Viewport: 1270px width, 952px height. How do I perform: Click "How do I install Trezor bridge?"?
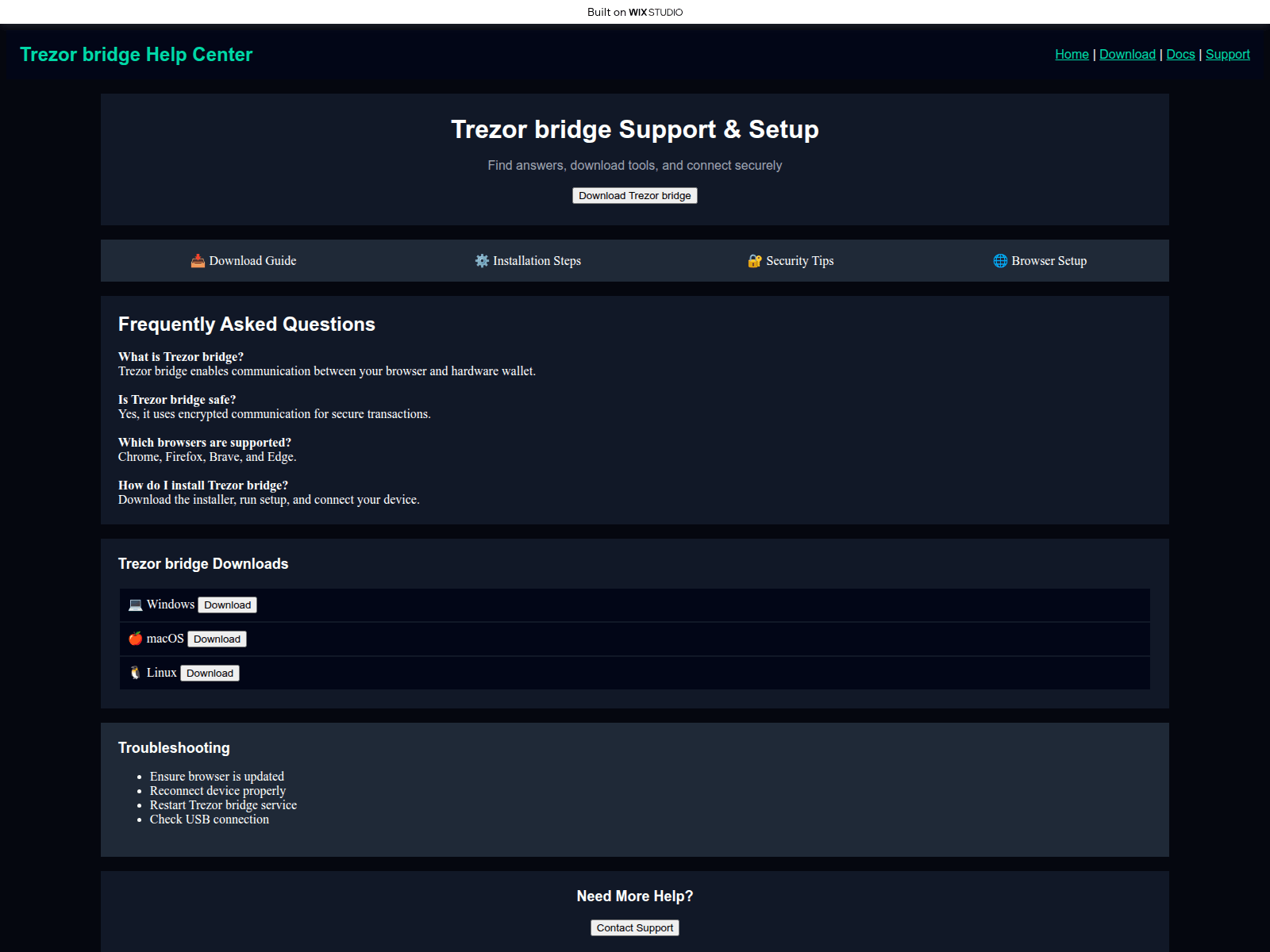point(203,486)
